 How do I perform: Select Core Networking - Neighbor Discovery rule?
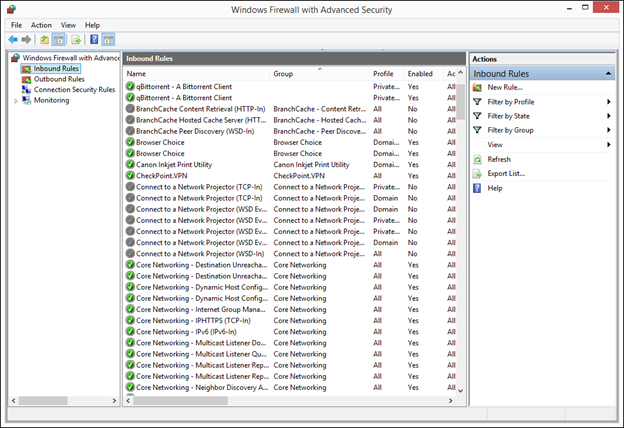click(x=290, y=387)
